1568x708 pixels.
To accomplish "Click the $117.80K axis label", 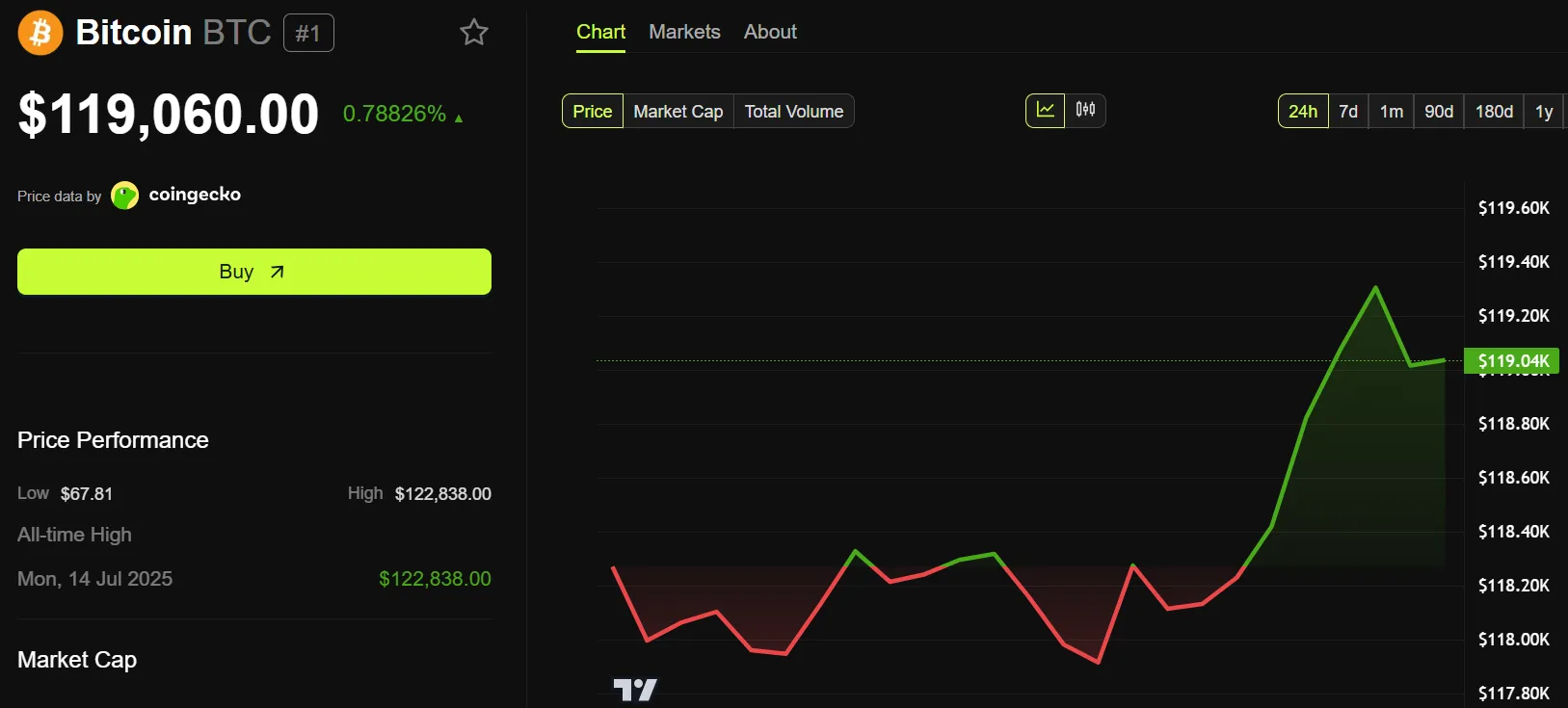I will point(1514,694).
